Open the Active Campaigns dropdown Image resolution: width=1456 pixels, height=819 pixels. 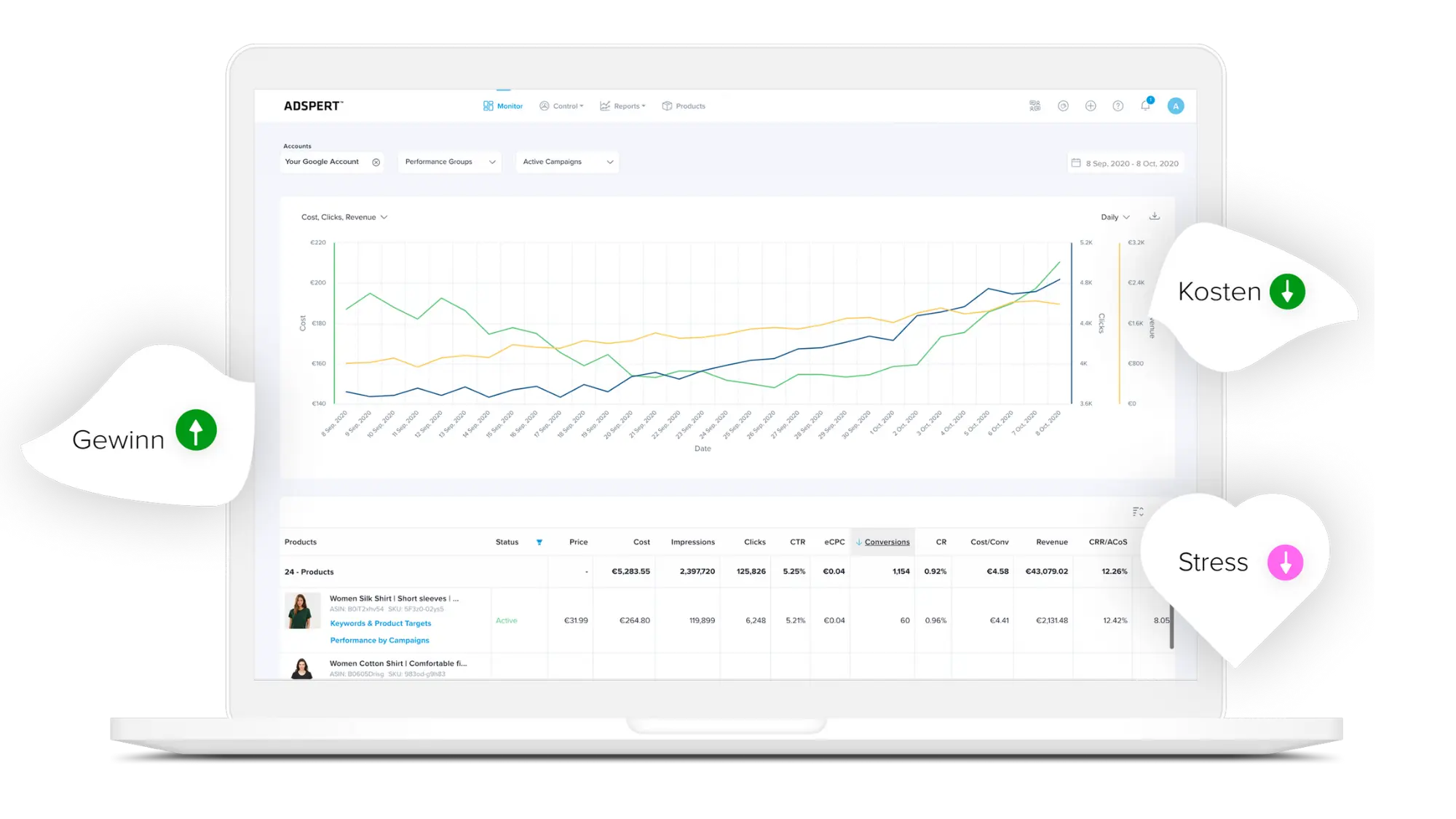pyautogui.click(x=567, y=162)
